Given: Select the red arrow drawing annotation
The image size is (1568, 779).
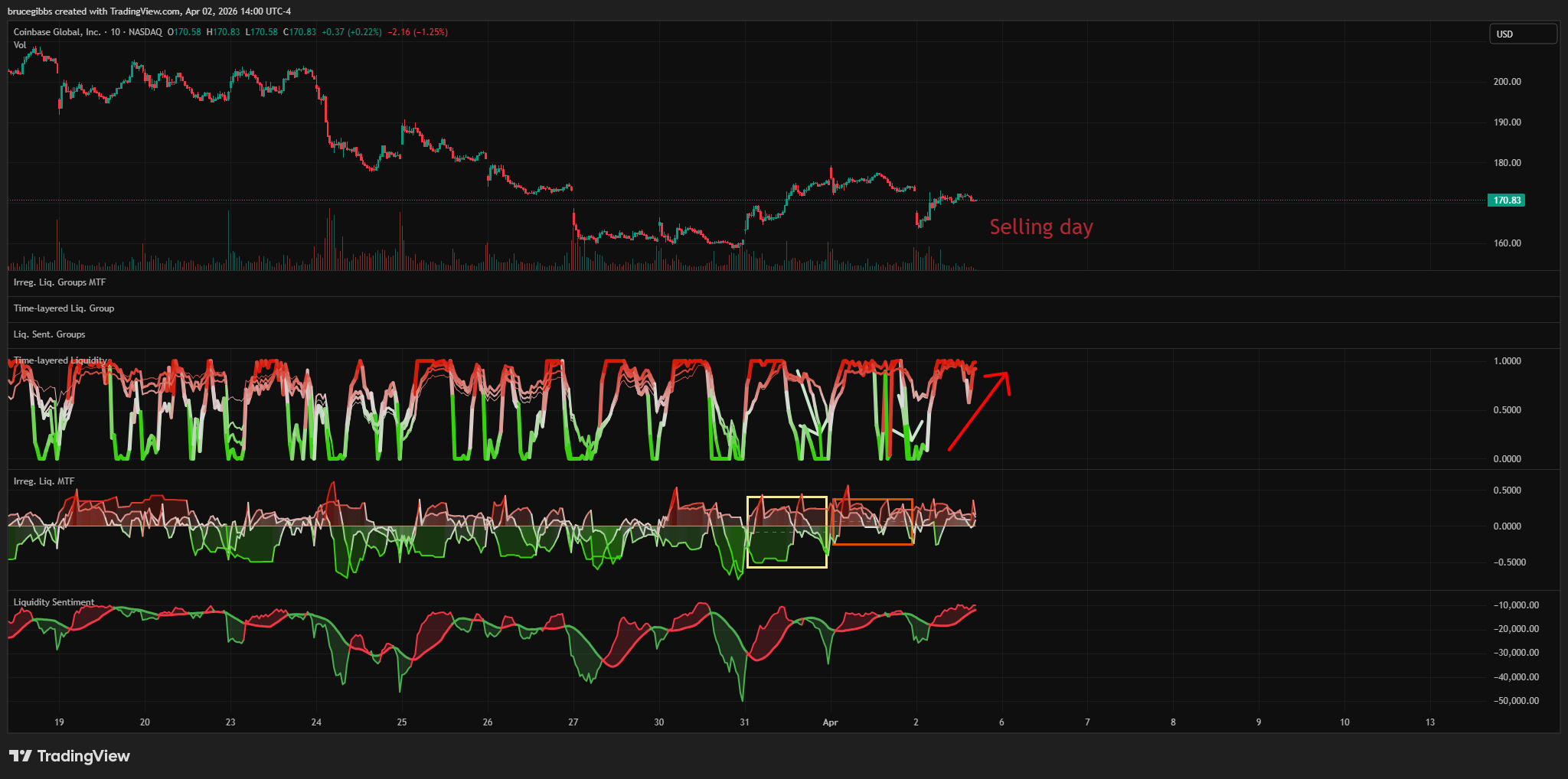Looking at the screenshot, I should pos(978,412).
